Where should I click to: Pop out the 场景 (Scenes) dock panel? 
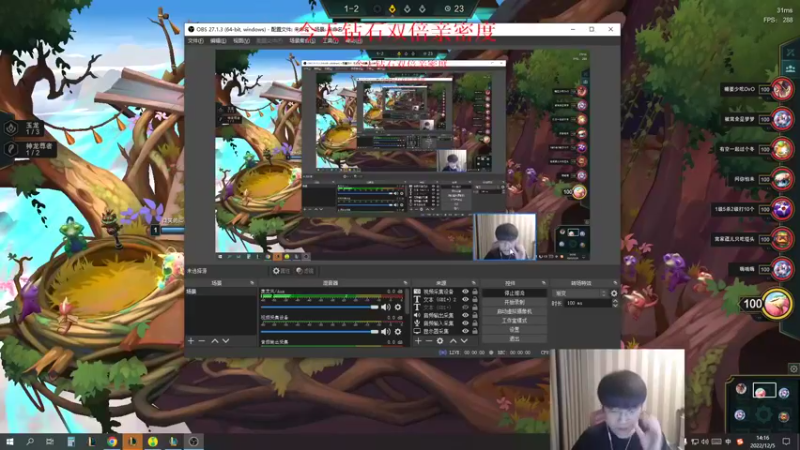tap(252, 283)
